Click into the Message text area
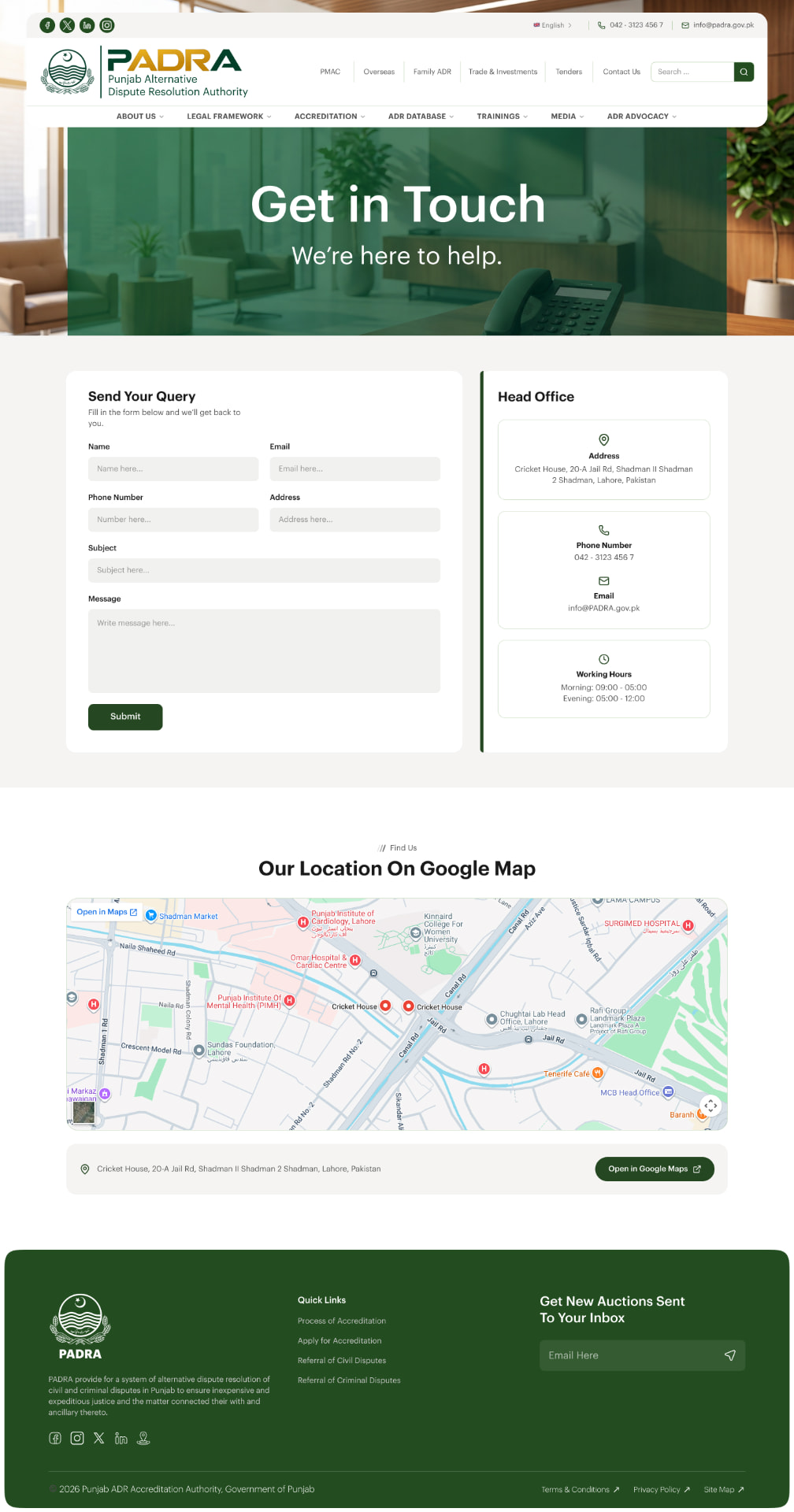Screen dimensions: 794x1512 pyautogui.click(x=264, y=651)
